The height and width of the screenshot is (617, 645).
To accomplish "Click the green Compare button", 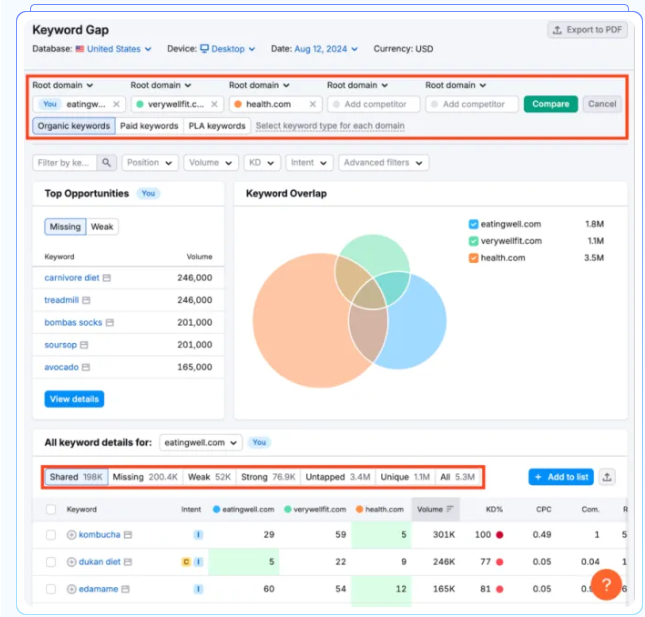I will pyautogui.click(x=551, y=104).
